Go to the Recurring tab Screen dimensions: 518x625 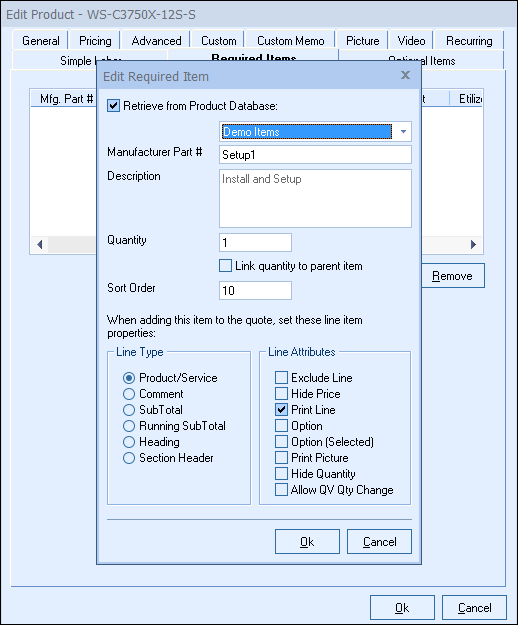tap(469, 41)
